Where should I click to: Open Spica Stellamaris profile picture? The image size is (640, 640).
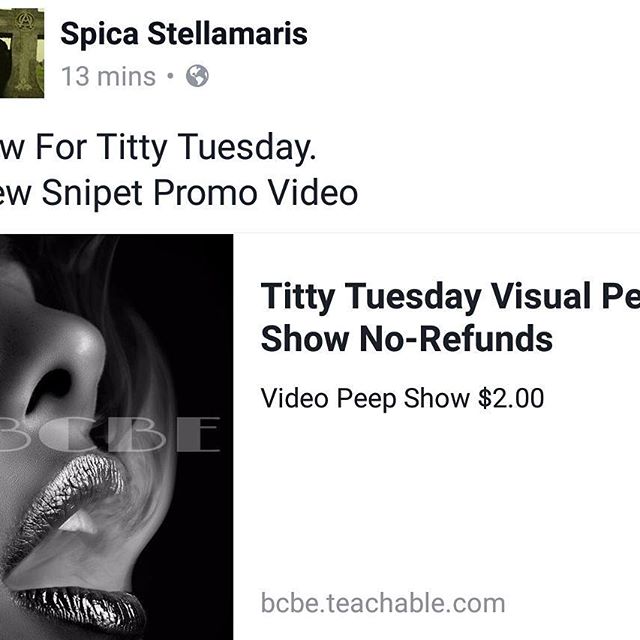pos(22,53)
